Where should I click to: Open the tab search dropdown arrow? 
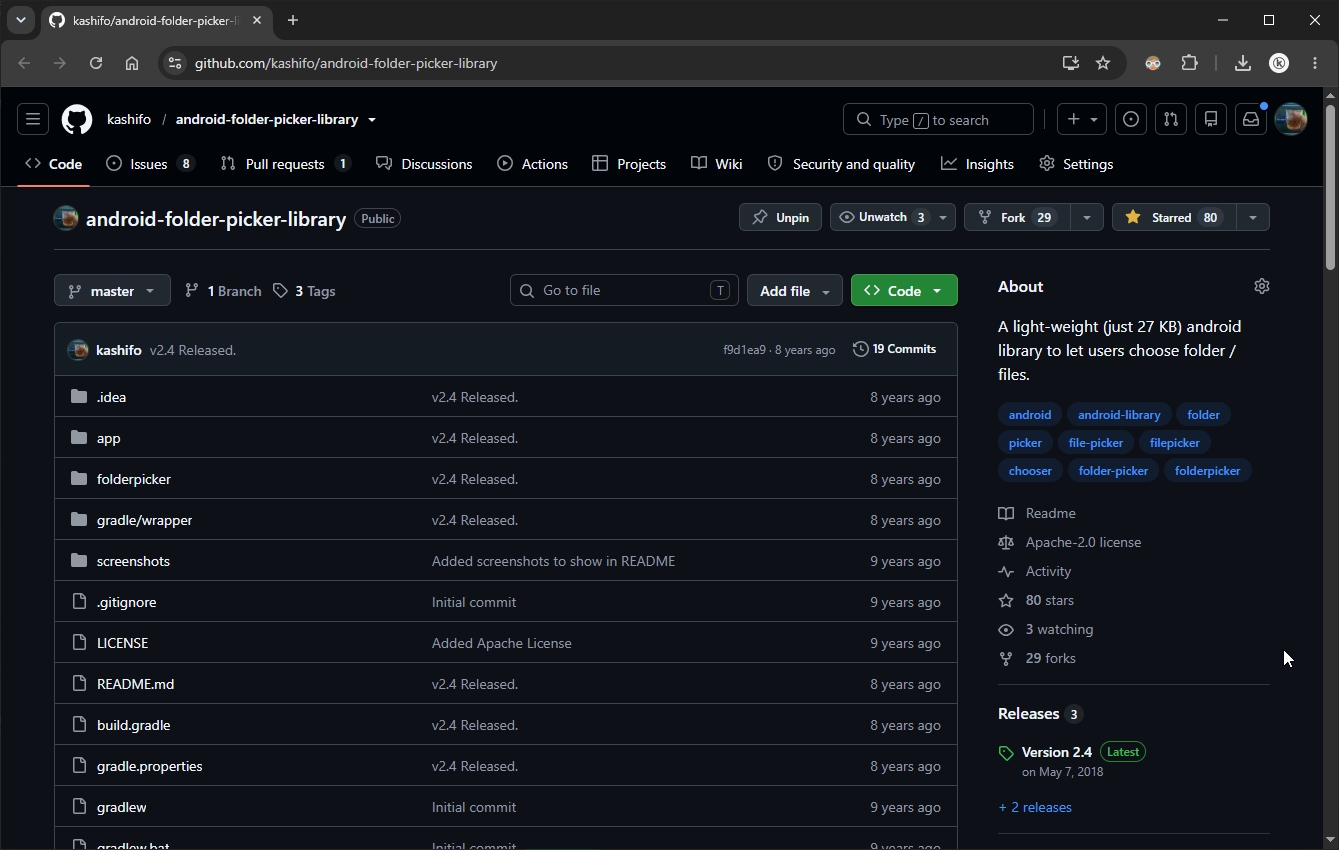pyautogui.click(x=20, y=20)
